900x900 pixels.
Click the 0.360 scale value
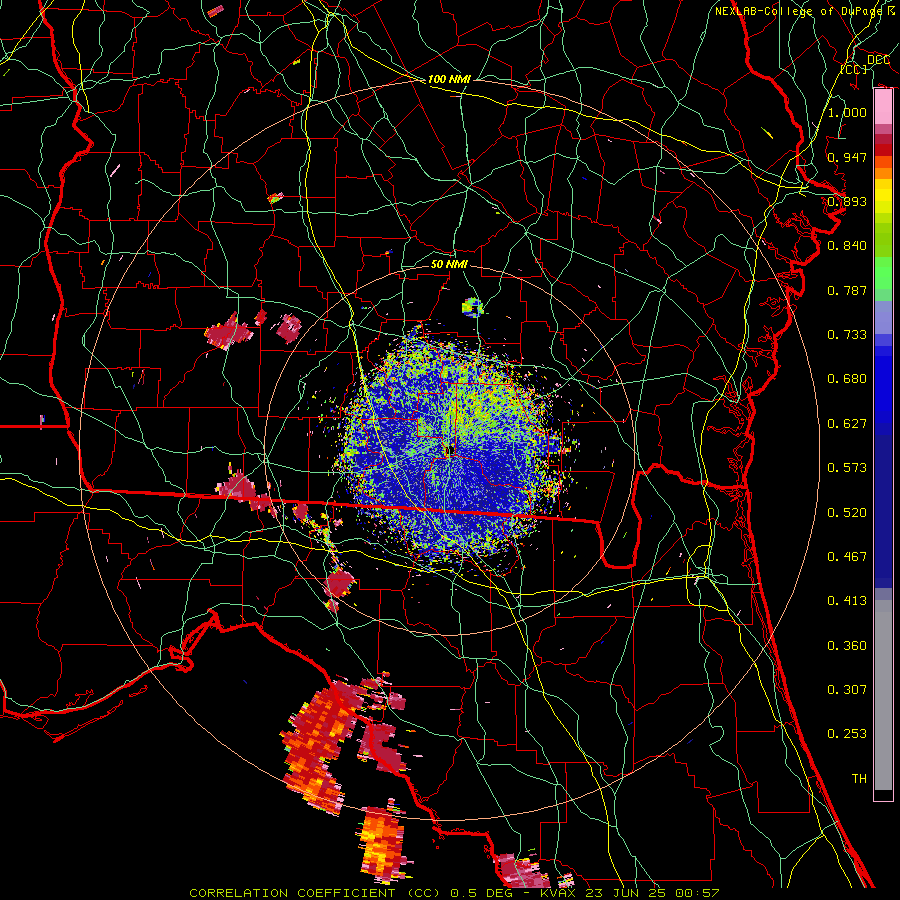847,646
